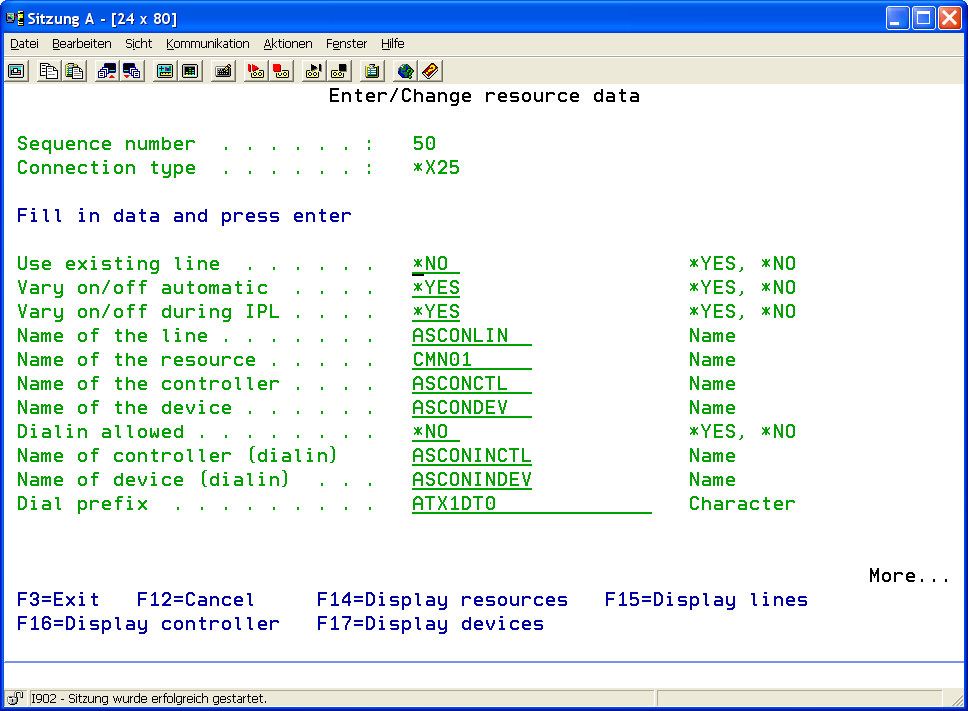Click F17=Display devices label
The image size is (968, 711).
point(430,624)
